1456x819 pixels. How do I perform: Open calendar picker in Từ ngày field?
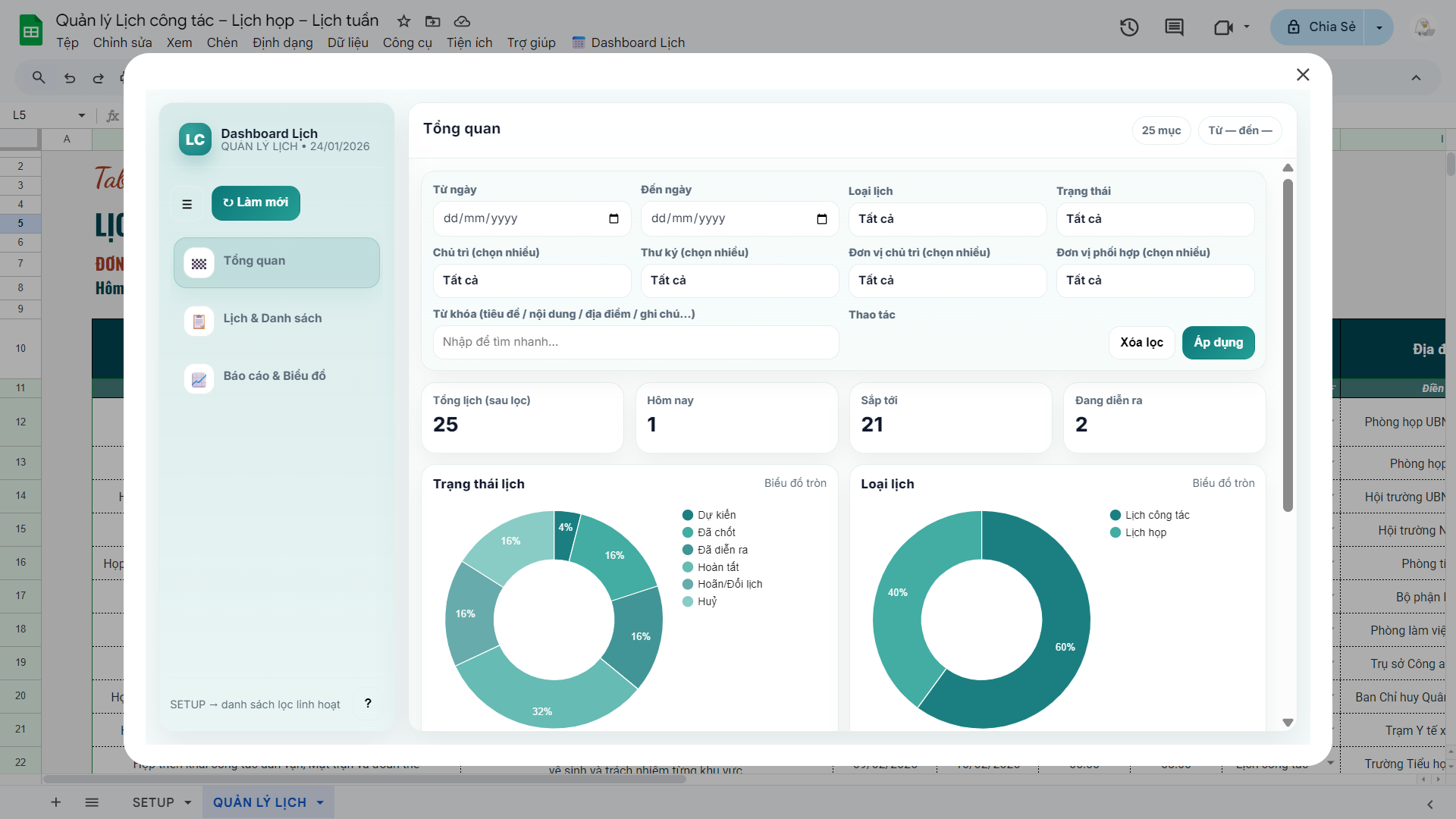(x=613, y=219)
